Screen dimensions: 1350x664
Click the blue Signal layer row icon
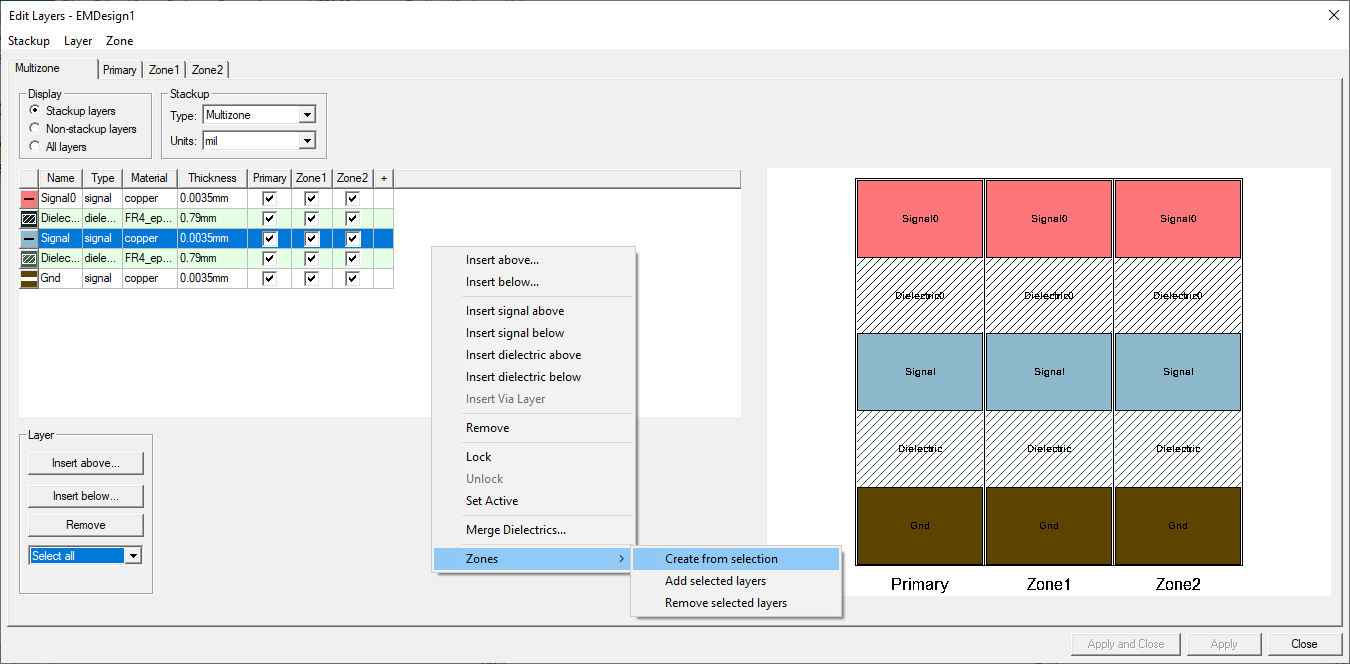(x=30, y=238)
